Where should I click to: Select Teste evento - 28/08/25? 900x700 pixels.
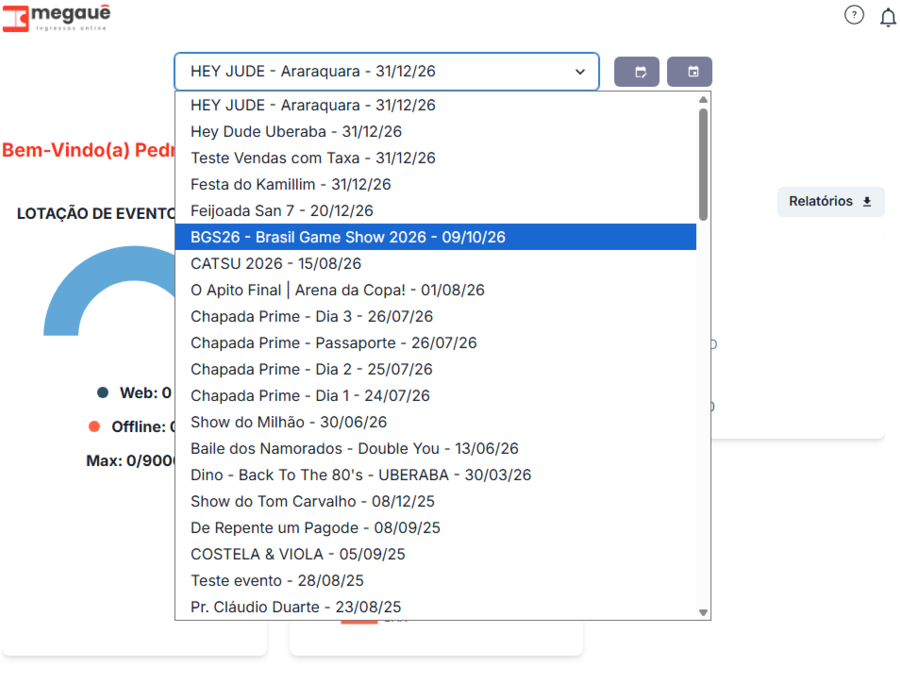[436, 580]
